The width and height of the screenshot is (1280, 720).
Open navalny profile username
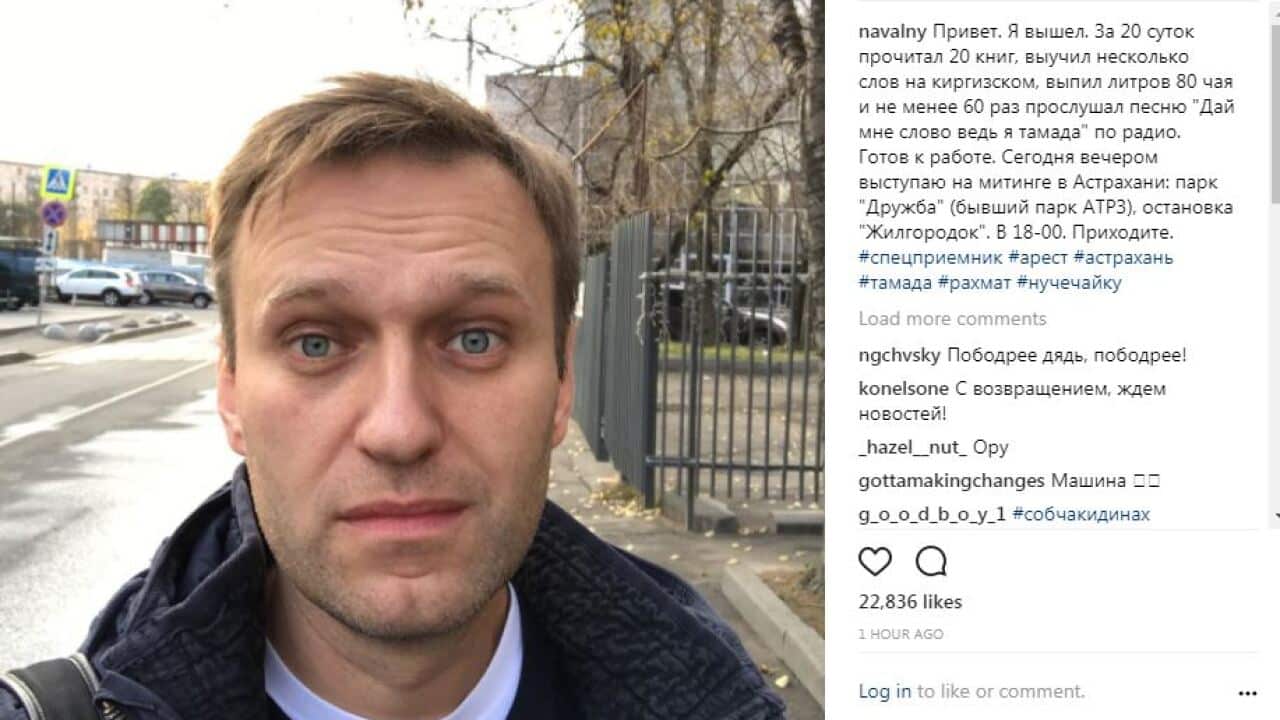891,32
